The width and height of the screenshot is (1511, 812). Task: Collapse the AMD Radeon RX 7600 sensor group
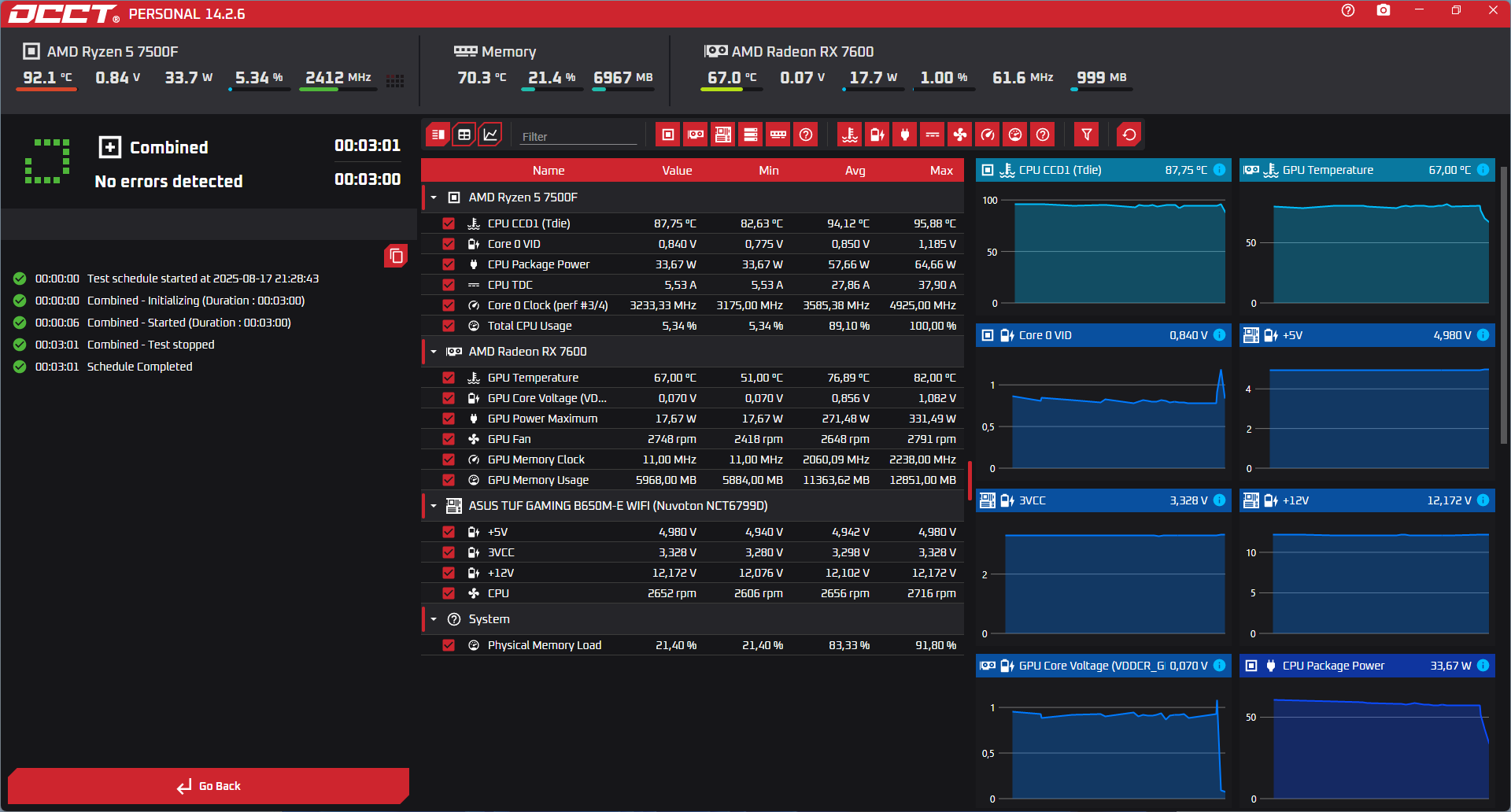click(434, 352)
